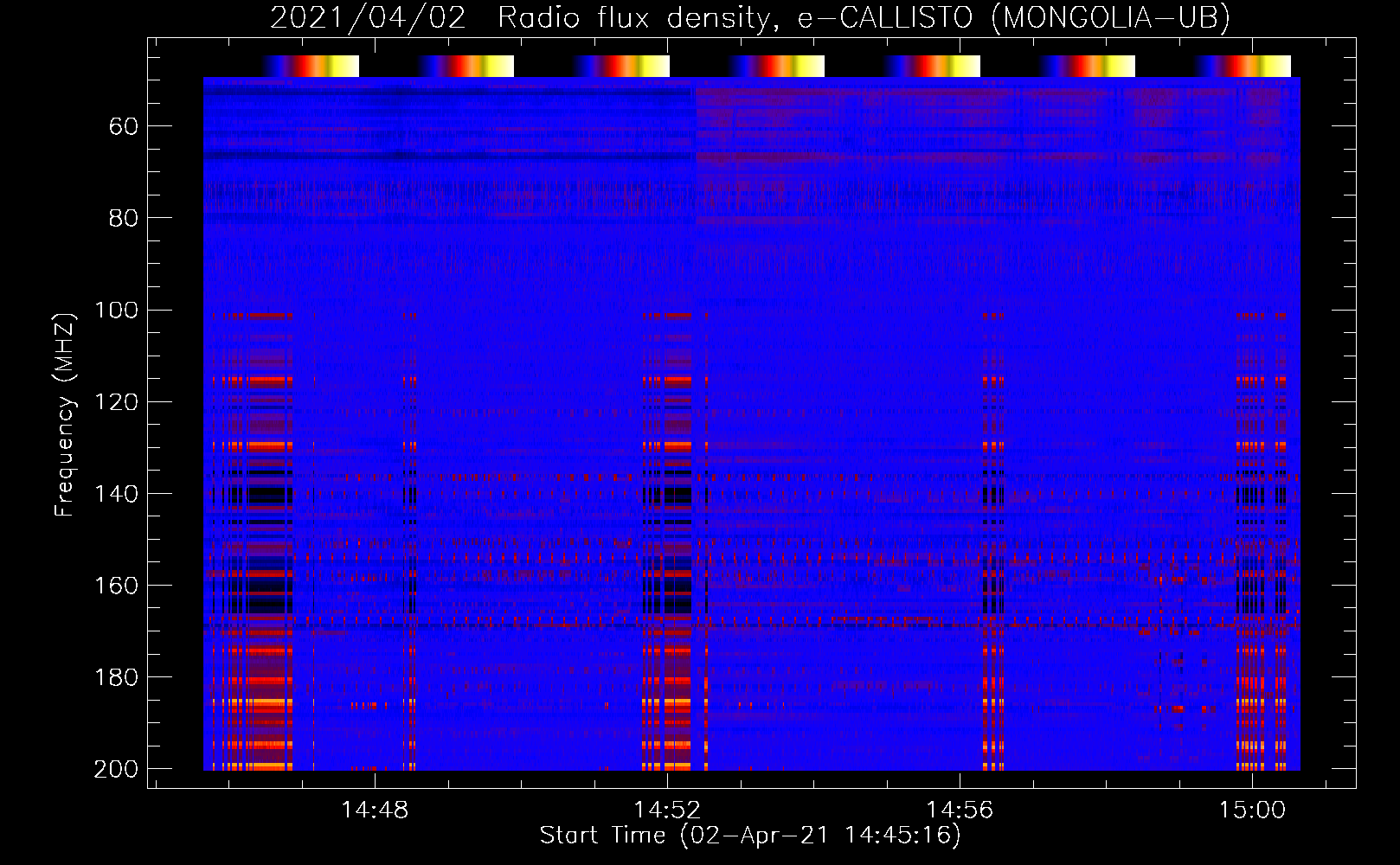The height and width of the screenshot is (865, 1400).
Task: Click the 14:48 time tick label
Action: click(375, 810)
